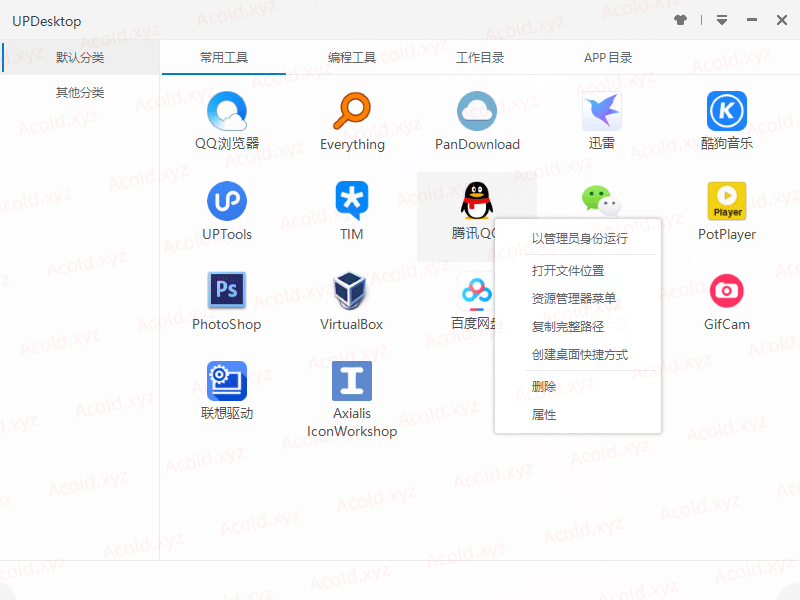This screenshot has height=600, width=800.
Task: Open the 联想驱动 driver tool
Action: point(227,381)
